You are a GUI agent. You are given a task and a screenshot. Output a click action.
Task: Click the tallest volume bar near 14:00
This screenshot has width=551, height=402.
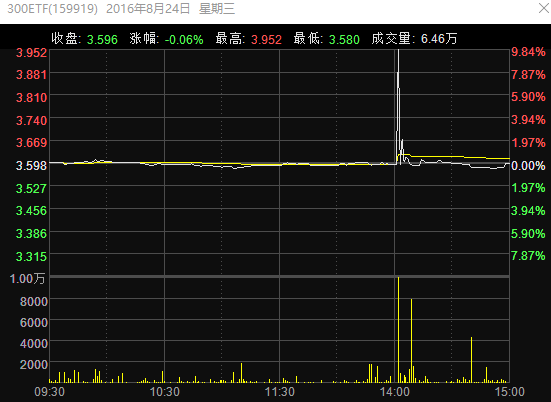coord(398,330)
